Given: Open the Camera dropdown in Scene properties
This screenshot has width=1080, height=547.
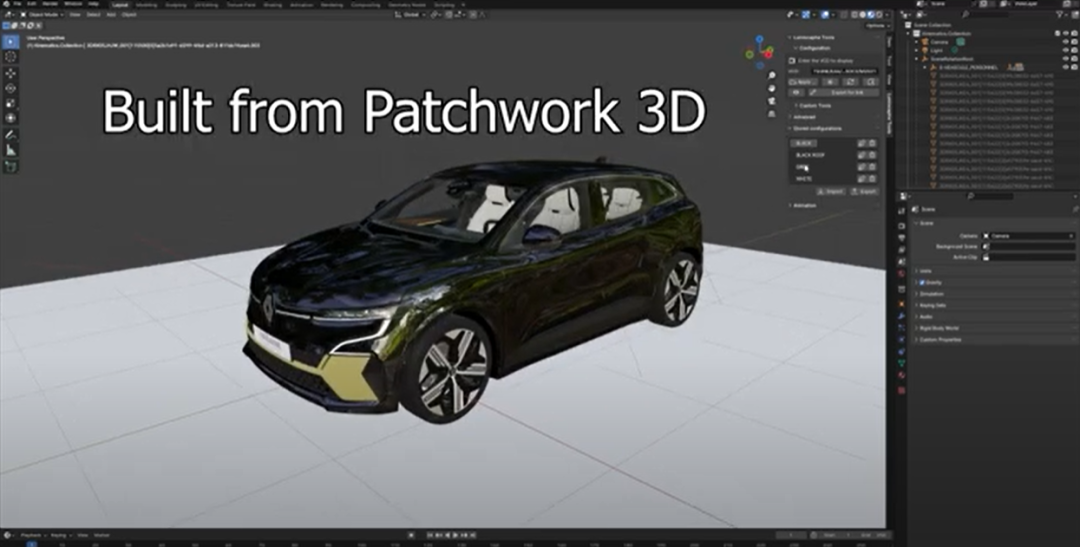Looking at the screenshot, I should coord(1028,236).
